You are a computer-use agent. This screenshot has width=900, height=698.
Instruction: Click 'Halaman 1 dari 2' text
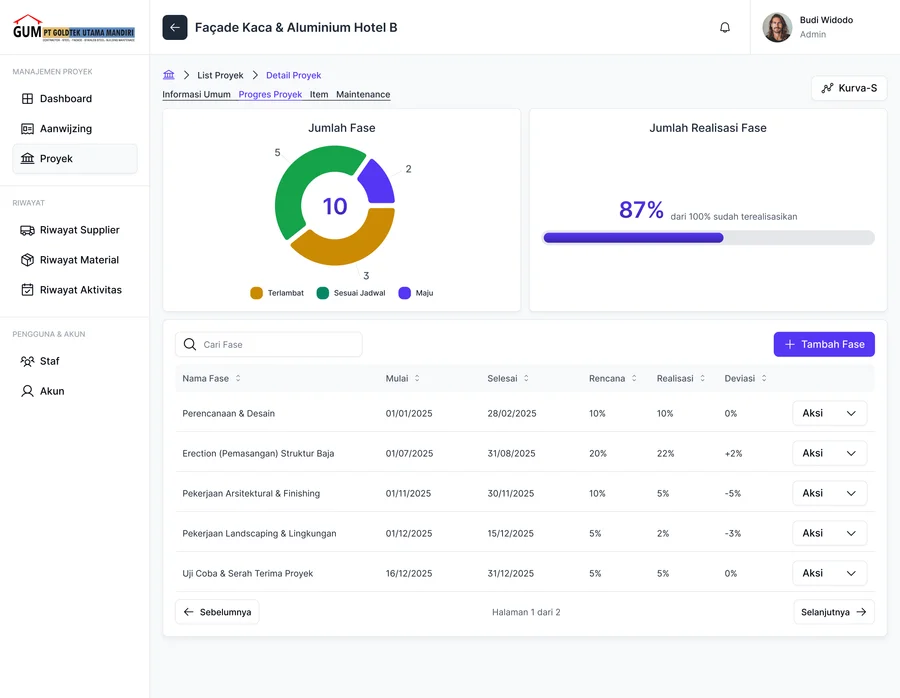[526, 612]
